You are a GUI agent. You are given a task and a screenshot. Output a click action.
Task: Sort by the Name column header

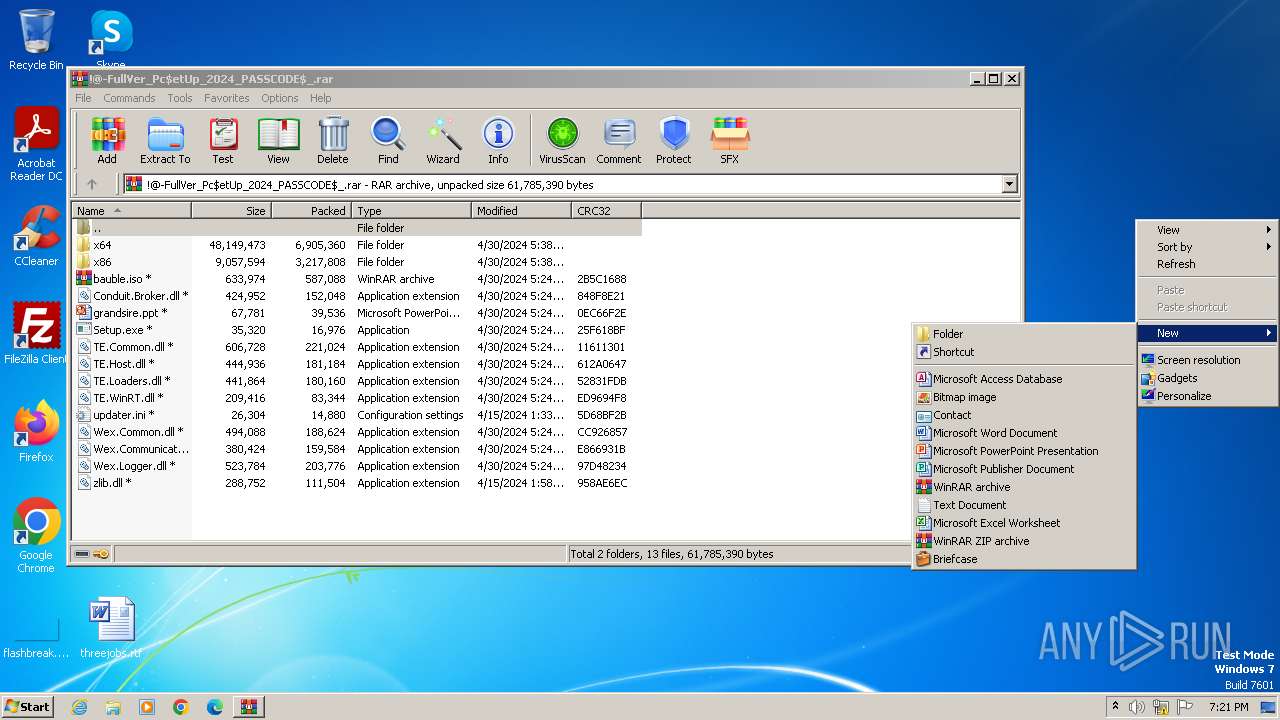132,211
